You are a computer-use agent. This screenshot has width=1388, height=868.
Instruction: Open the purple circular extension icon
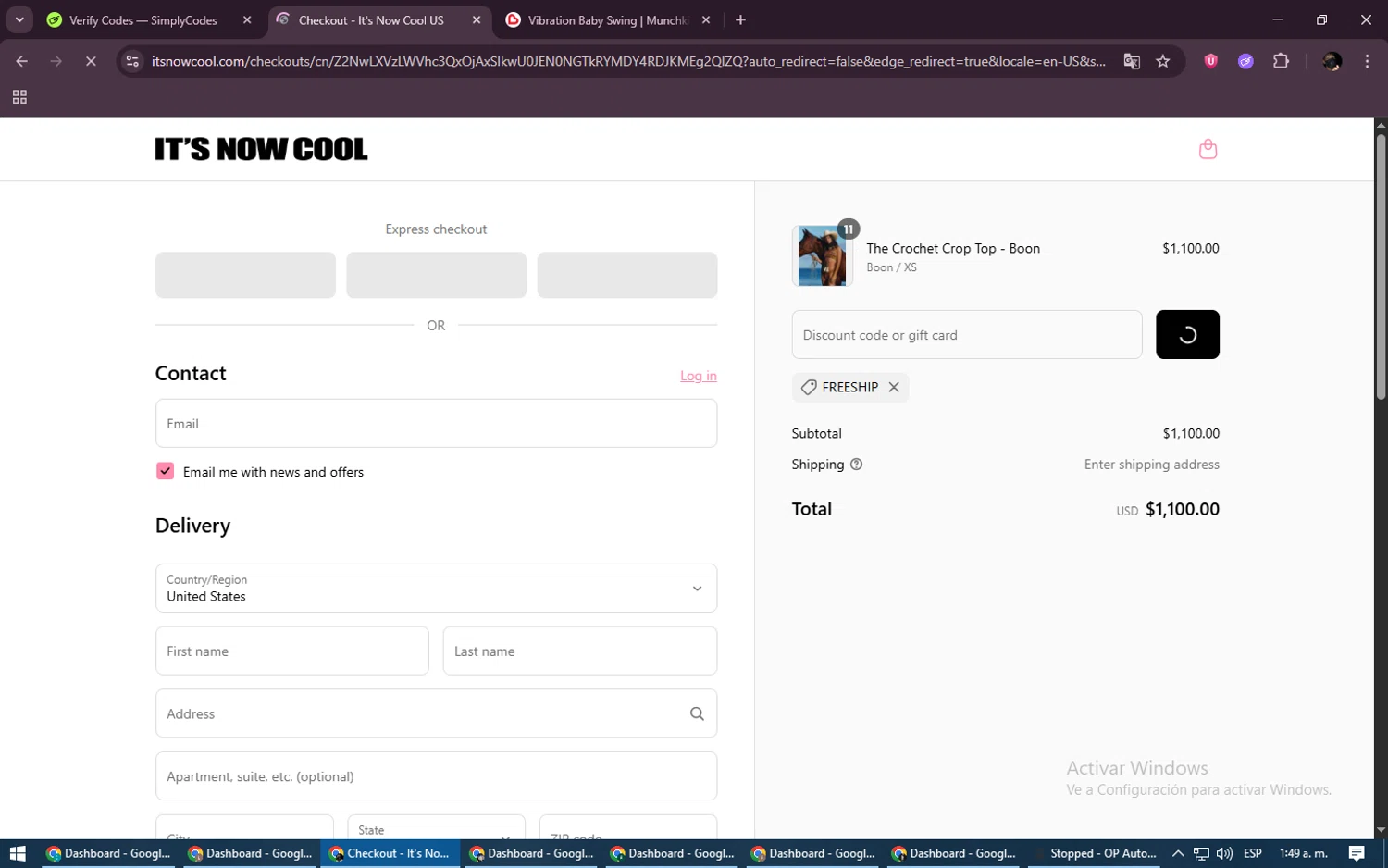pos(1245,61)
